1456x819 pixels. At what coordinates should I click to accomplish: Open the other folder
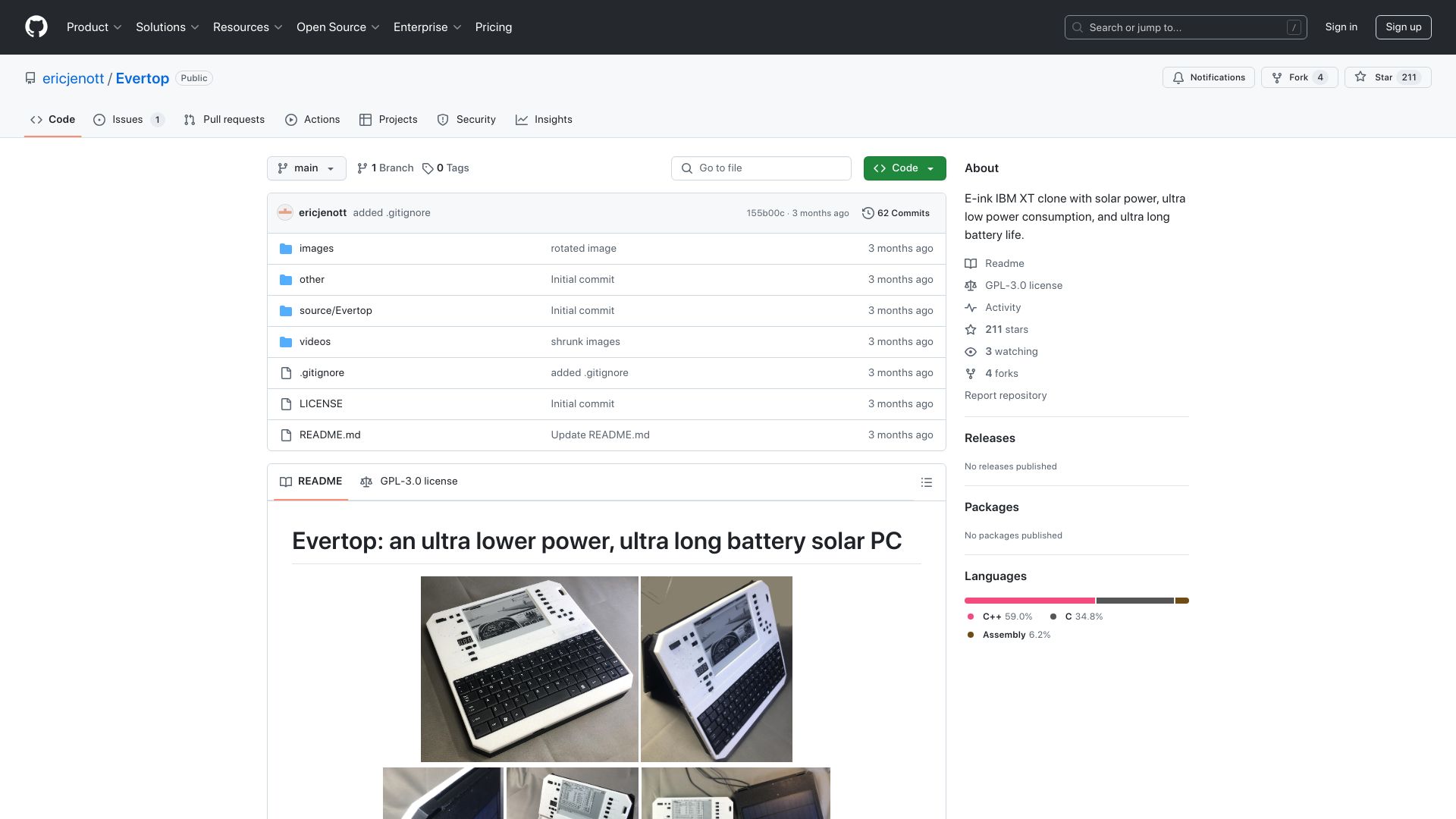click(312, 280)
